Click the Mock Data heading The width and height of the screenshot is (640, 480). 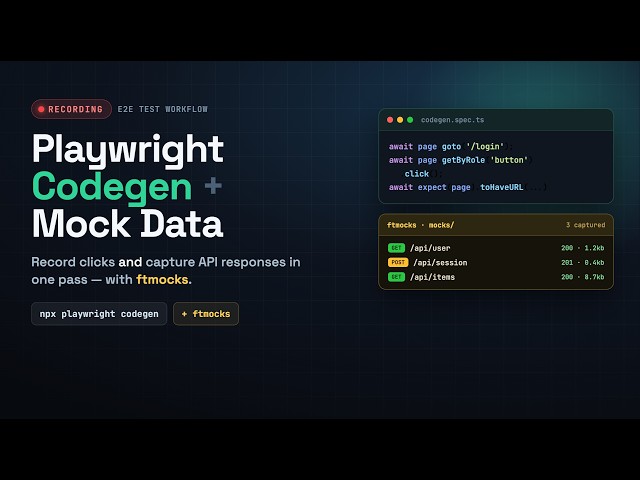(x=127, y=224)
